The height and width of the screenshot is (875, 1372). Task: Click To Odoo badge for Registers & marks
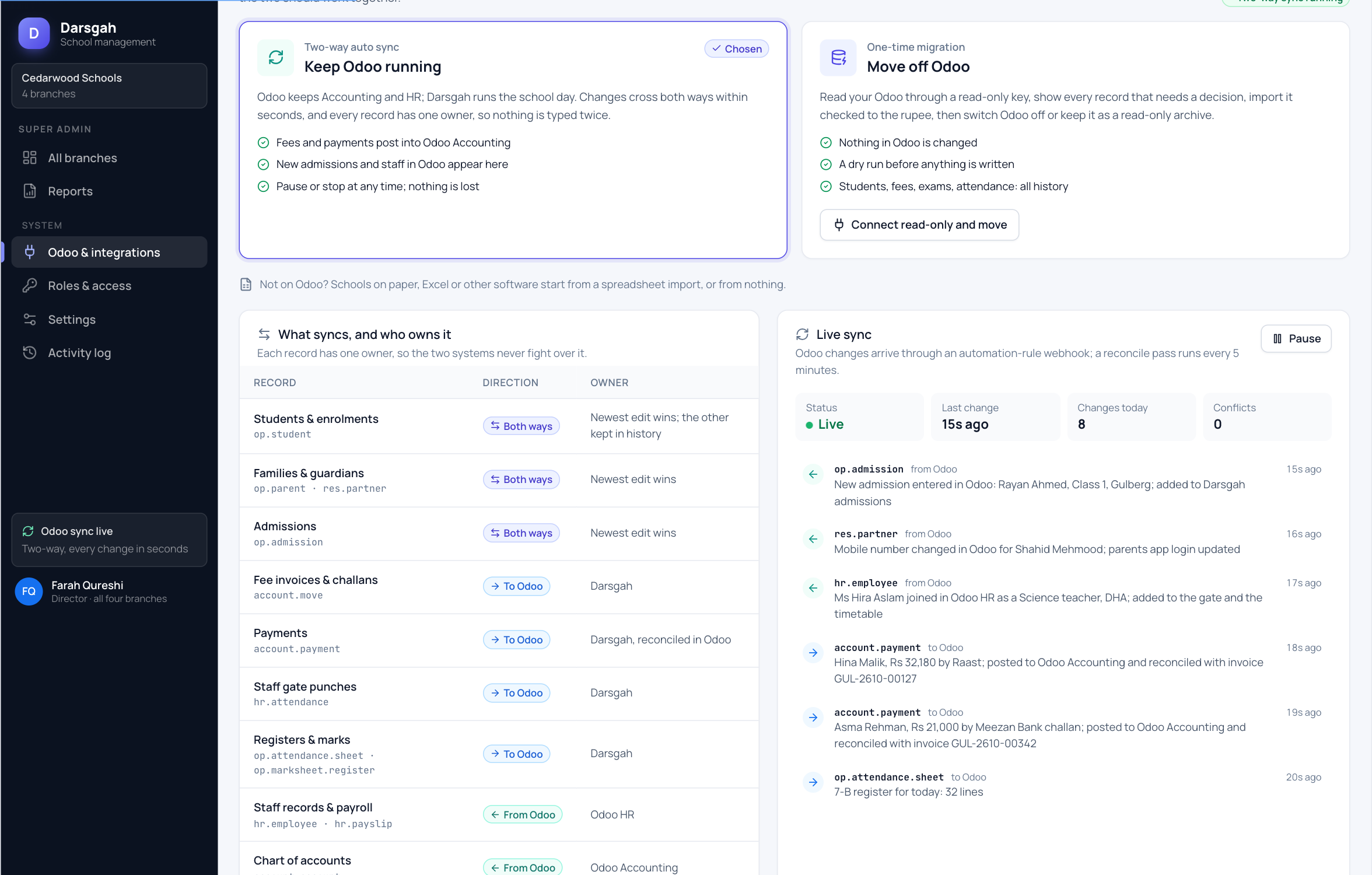point(517,754)
